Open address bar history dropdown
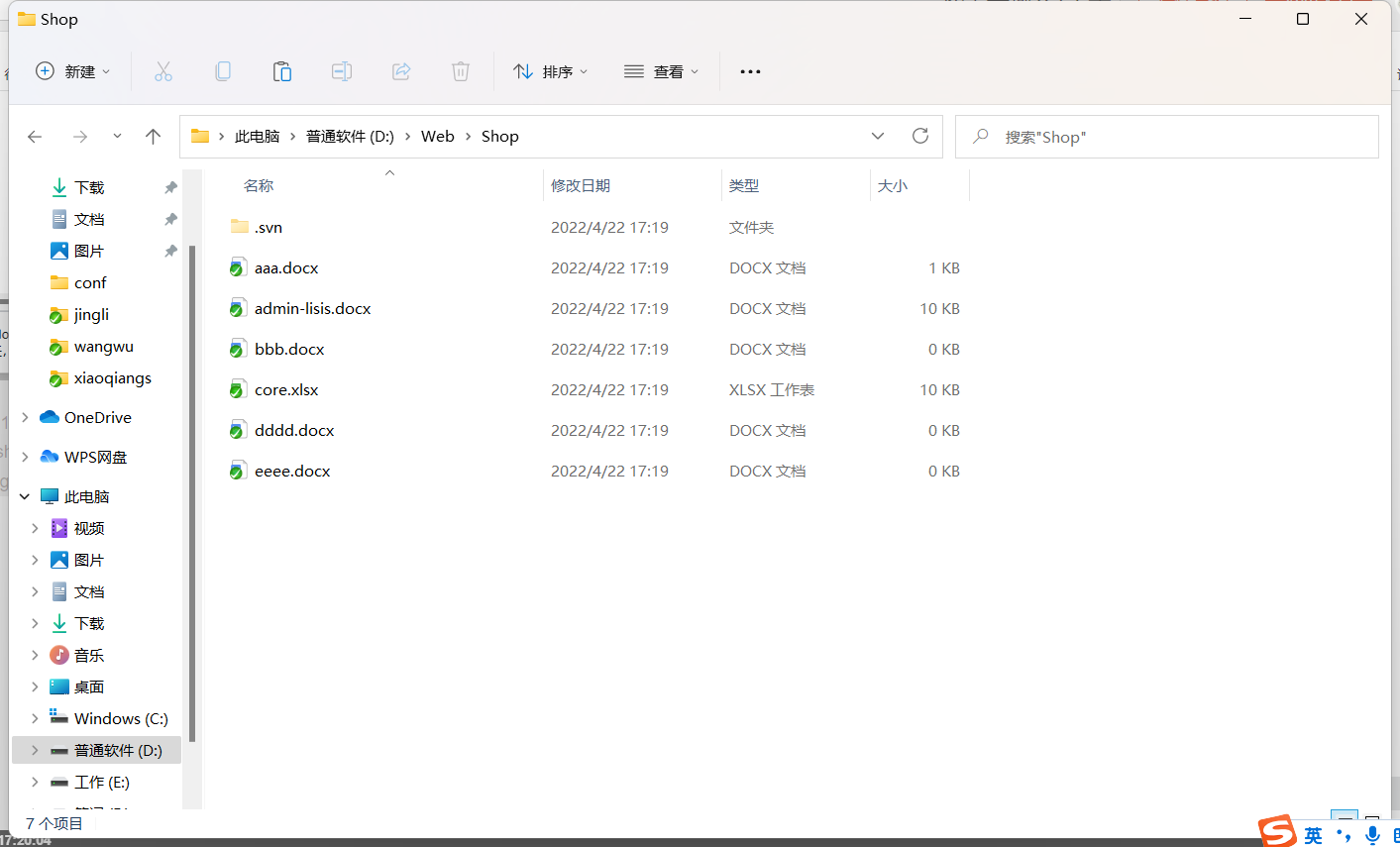The width and height of the screenshot is (1400, 847). click(878, 136)
